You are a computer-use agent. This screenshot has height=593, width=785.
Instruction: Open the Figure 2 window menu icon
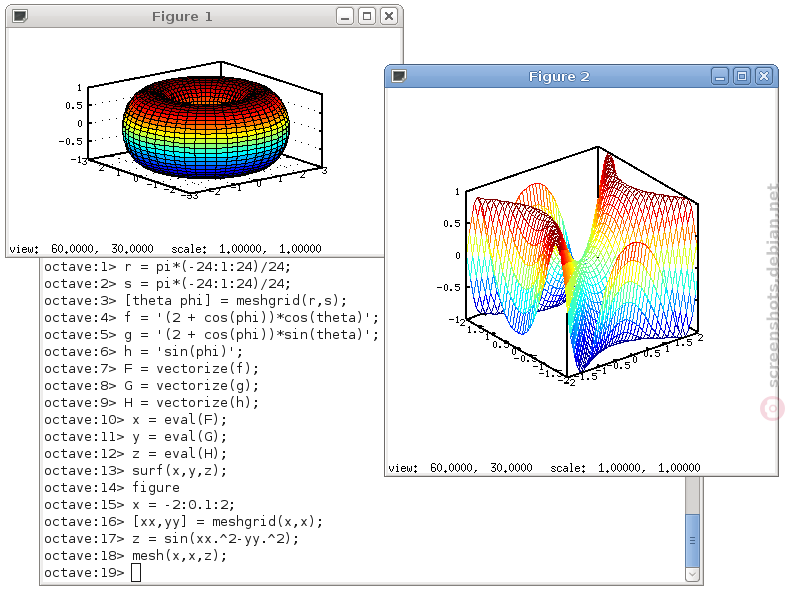pyautogui.click(x=399, y=76)
